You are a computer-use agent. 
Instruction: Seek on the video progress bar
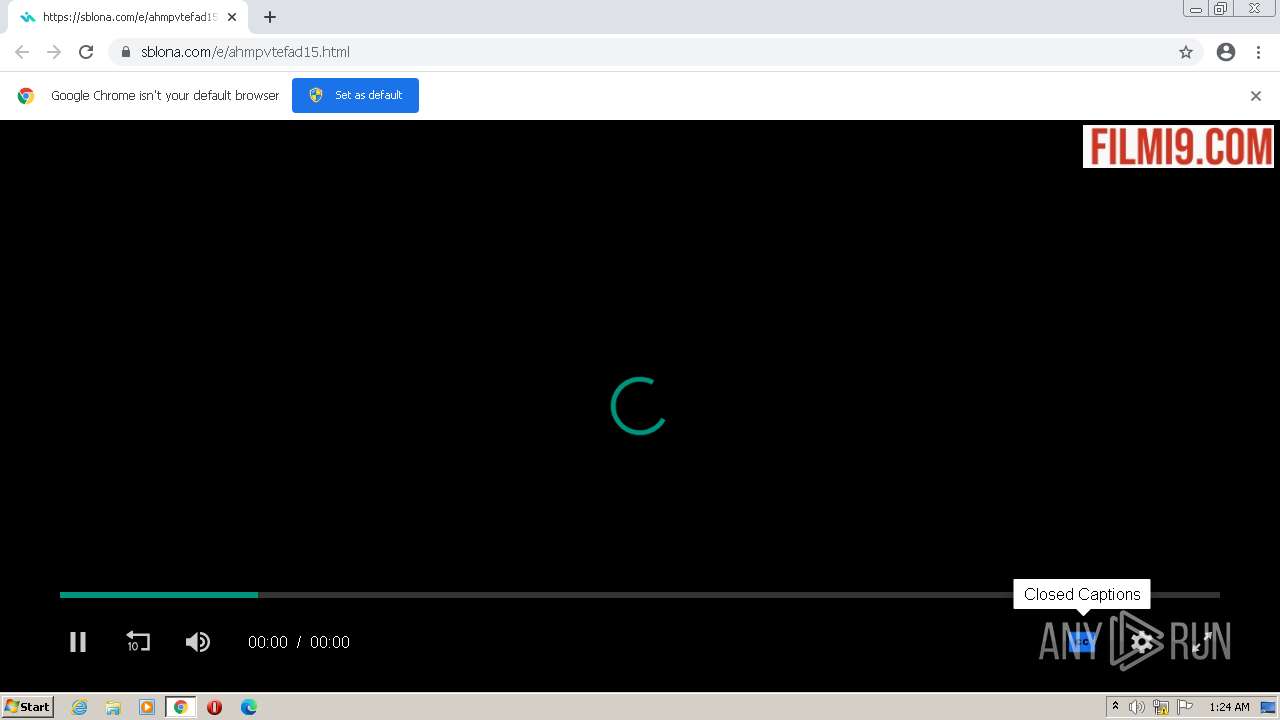tap(640, 595)
